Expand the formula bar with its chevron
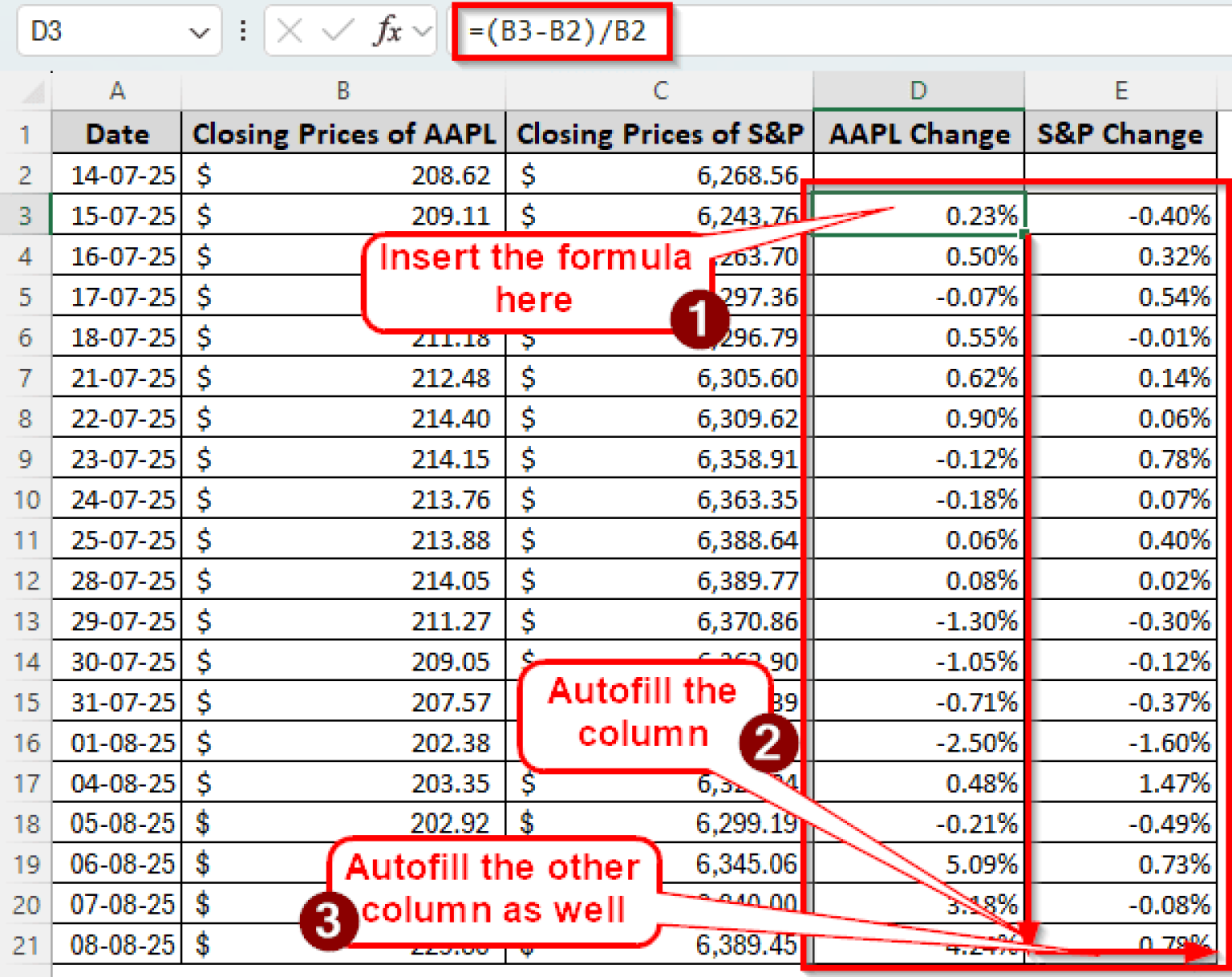 (x=420, y=32)
